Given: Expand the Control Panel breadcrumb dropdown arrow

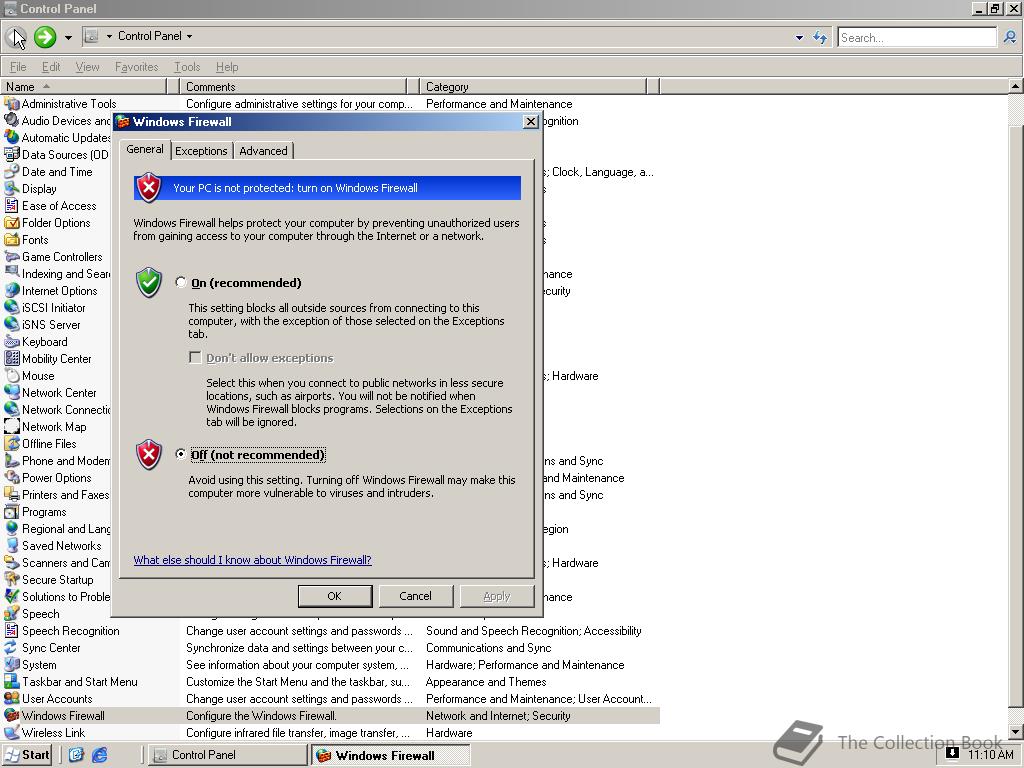Looking at the screenshot, I should click(189, 37).
